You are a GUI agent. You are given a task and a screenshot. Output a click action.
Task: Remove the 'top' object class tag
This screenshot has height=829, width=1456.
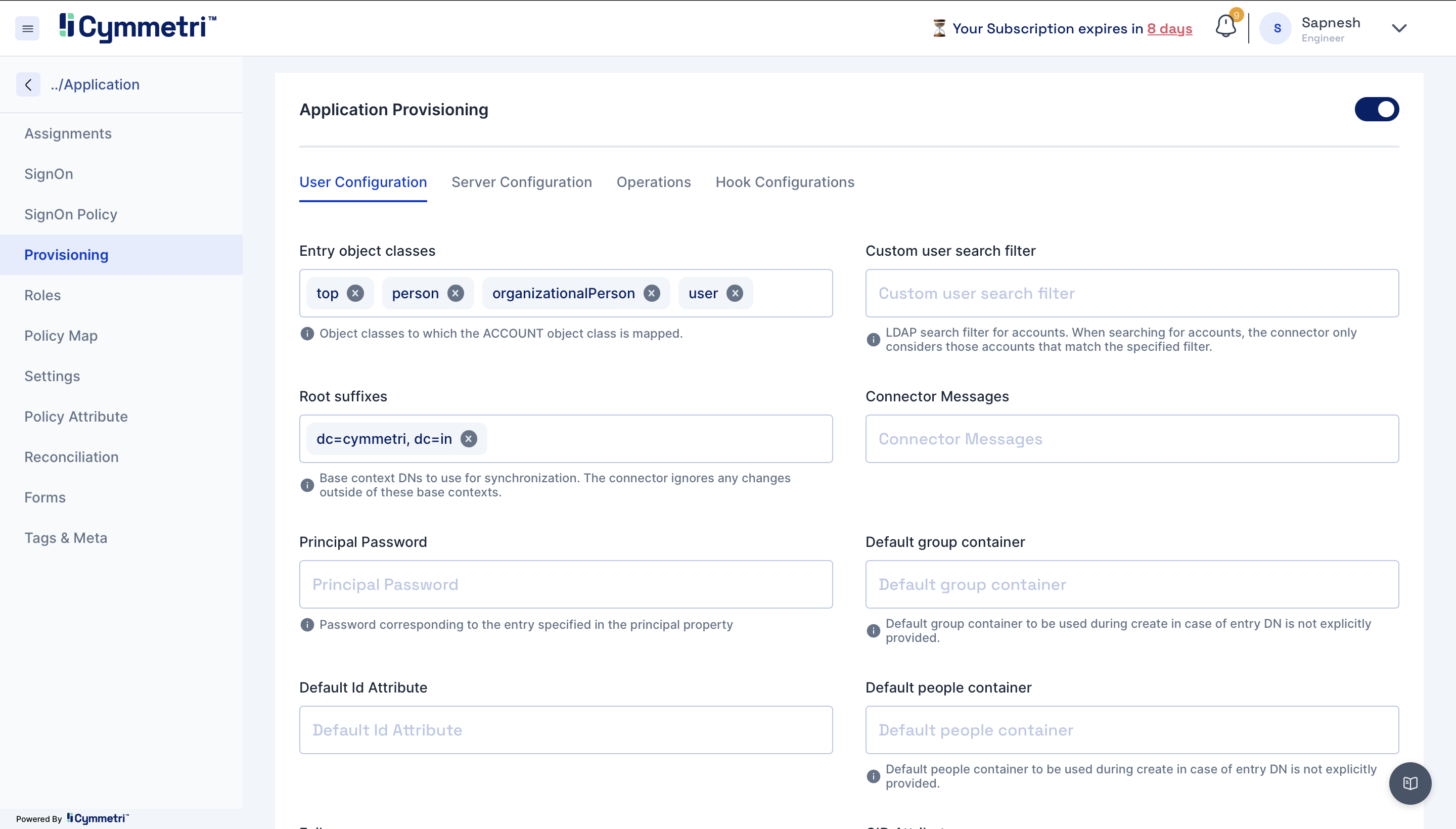[355, 293]
